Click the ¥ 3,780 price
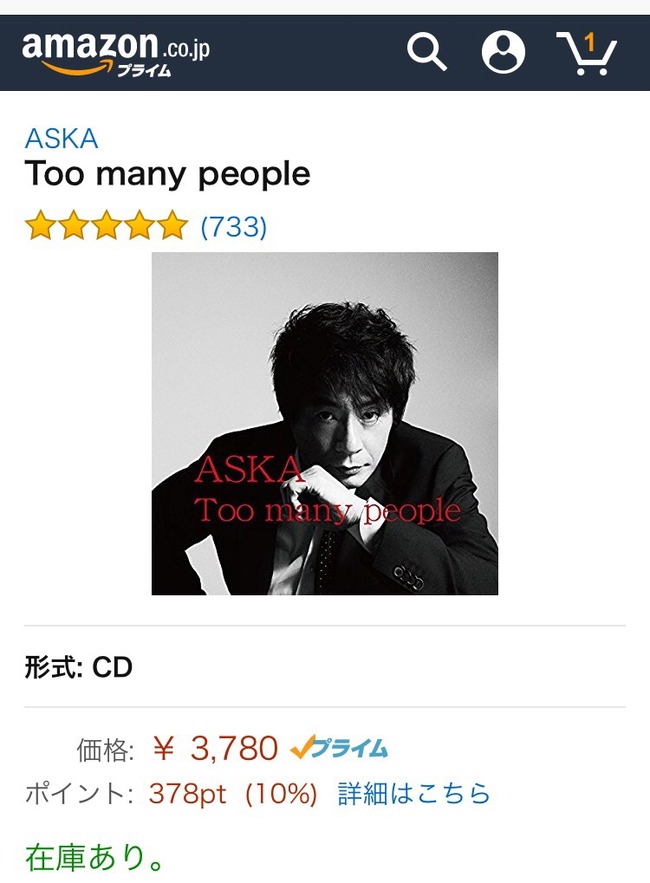Viewport: 650px width, 883px height. (215, 748)
